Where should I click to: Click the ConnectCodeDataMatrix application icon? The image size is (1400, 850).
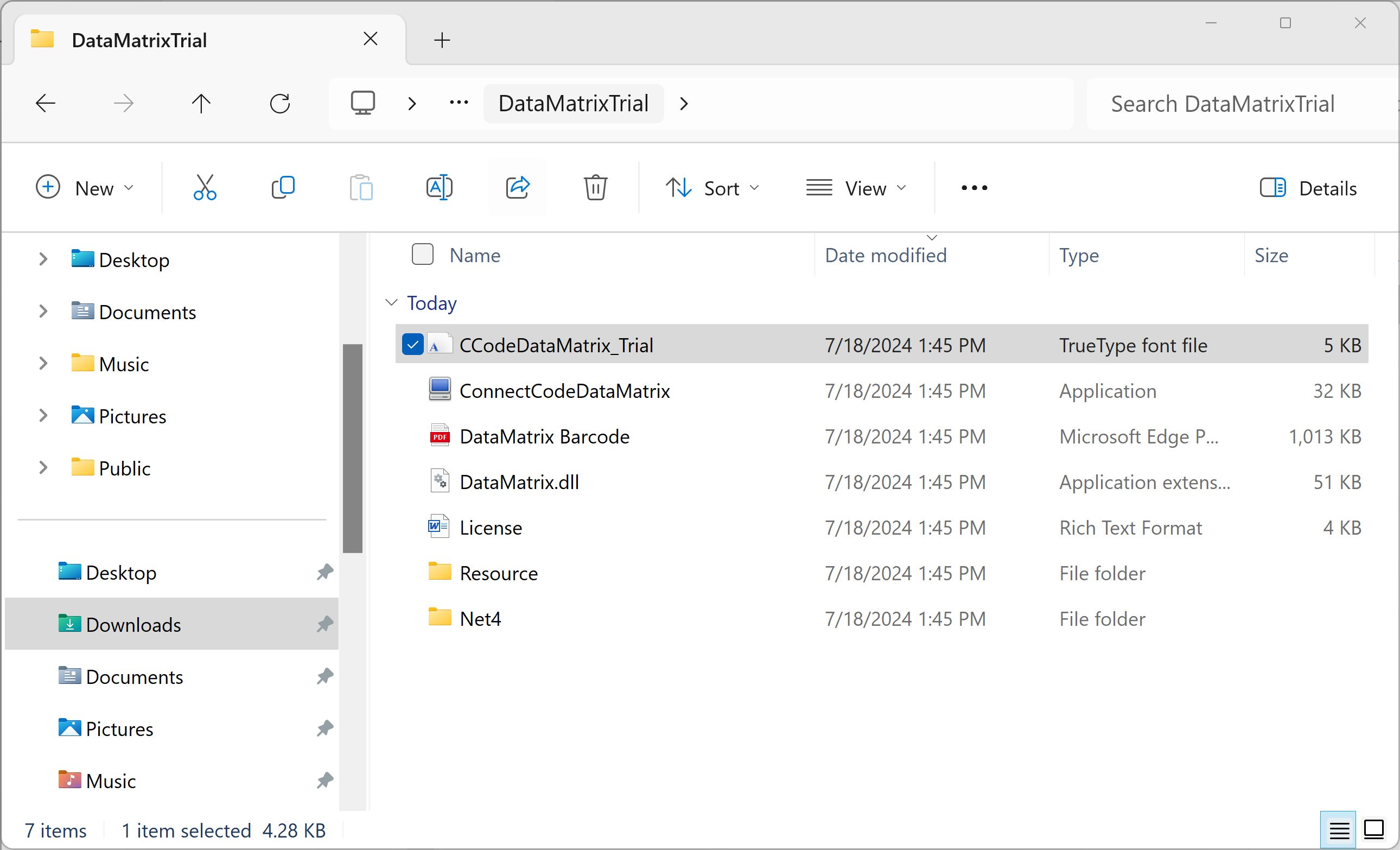(x=440, y=390)
